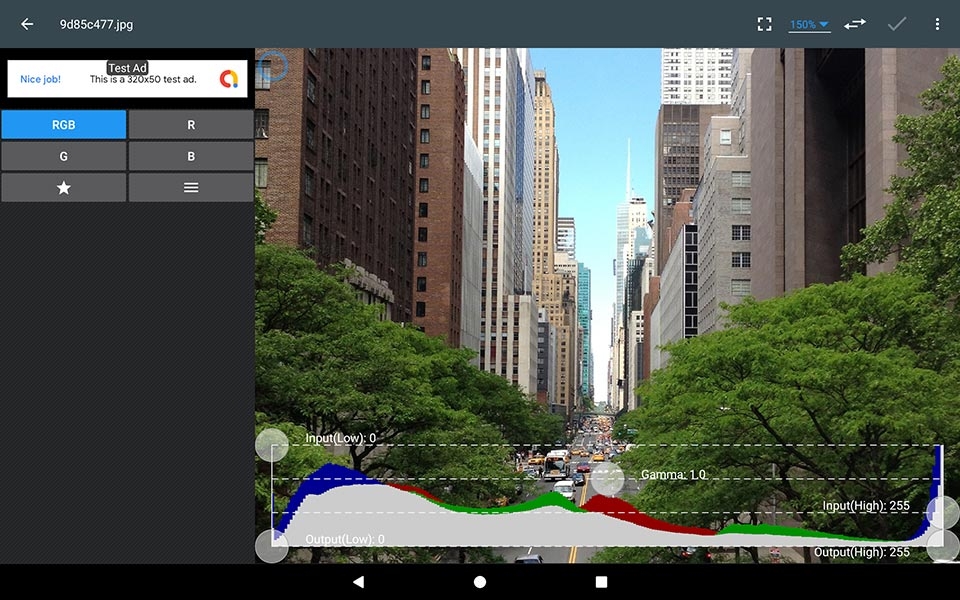Switch to the blue channel
This screenshot has width=960, height=600.
pyautogui.click(x=191, y=156)
